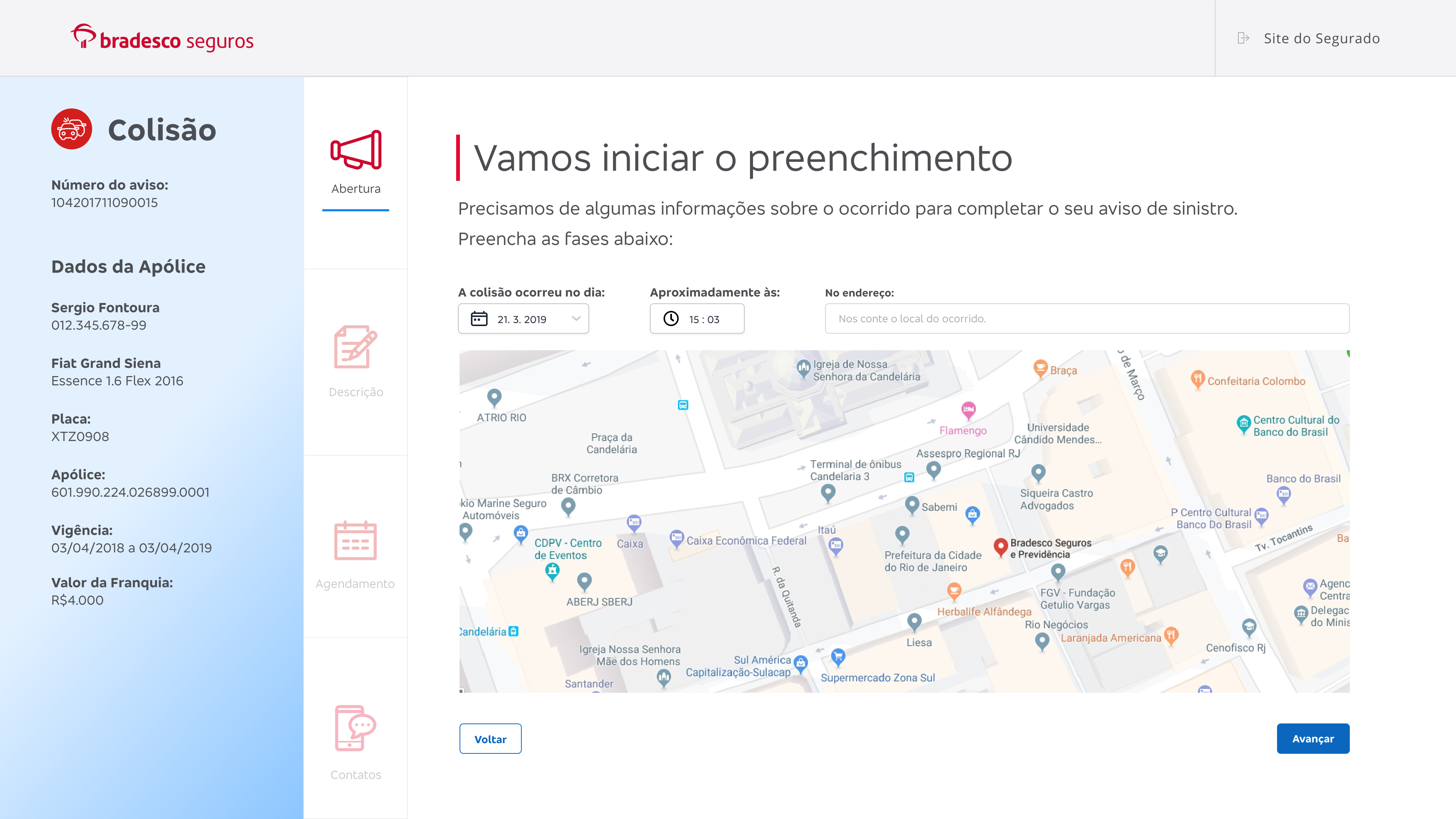The image size is (1456, 819).
Task: Click the Prefeitura da Cidade do Rio pin
Action: pyautogui.click(x=902, y=535)
